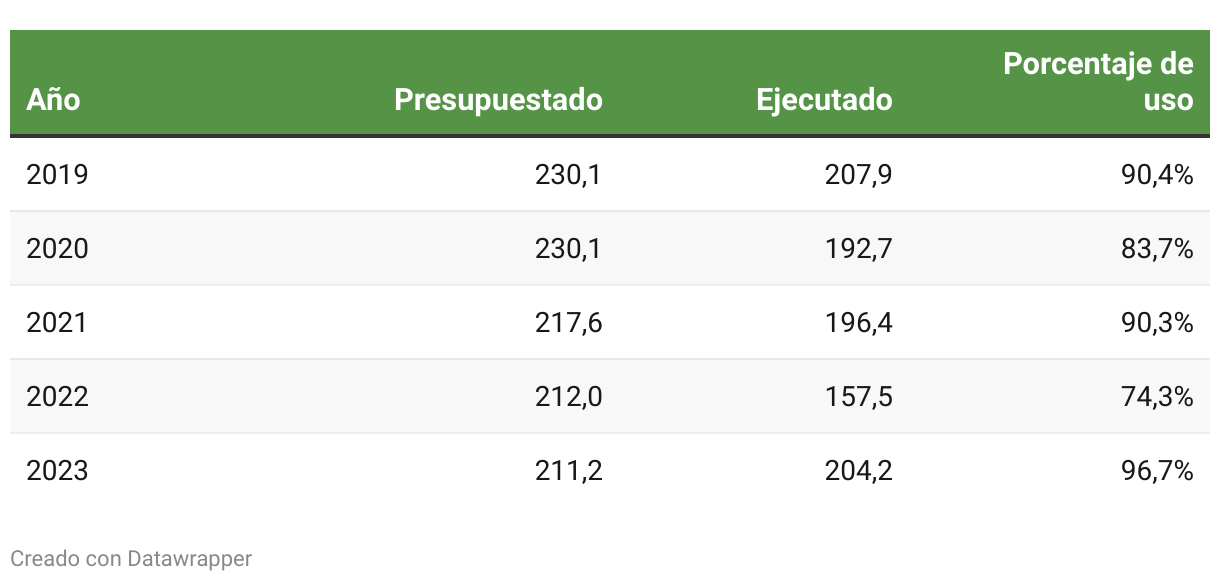Select the 2022 year cell
The height and width of the screenshot is (582, 1220).
(x=57, y=397)
